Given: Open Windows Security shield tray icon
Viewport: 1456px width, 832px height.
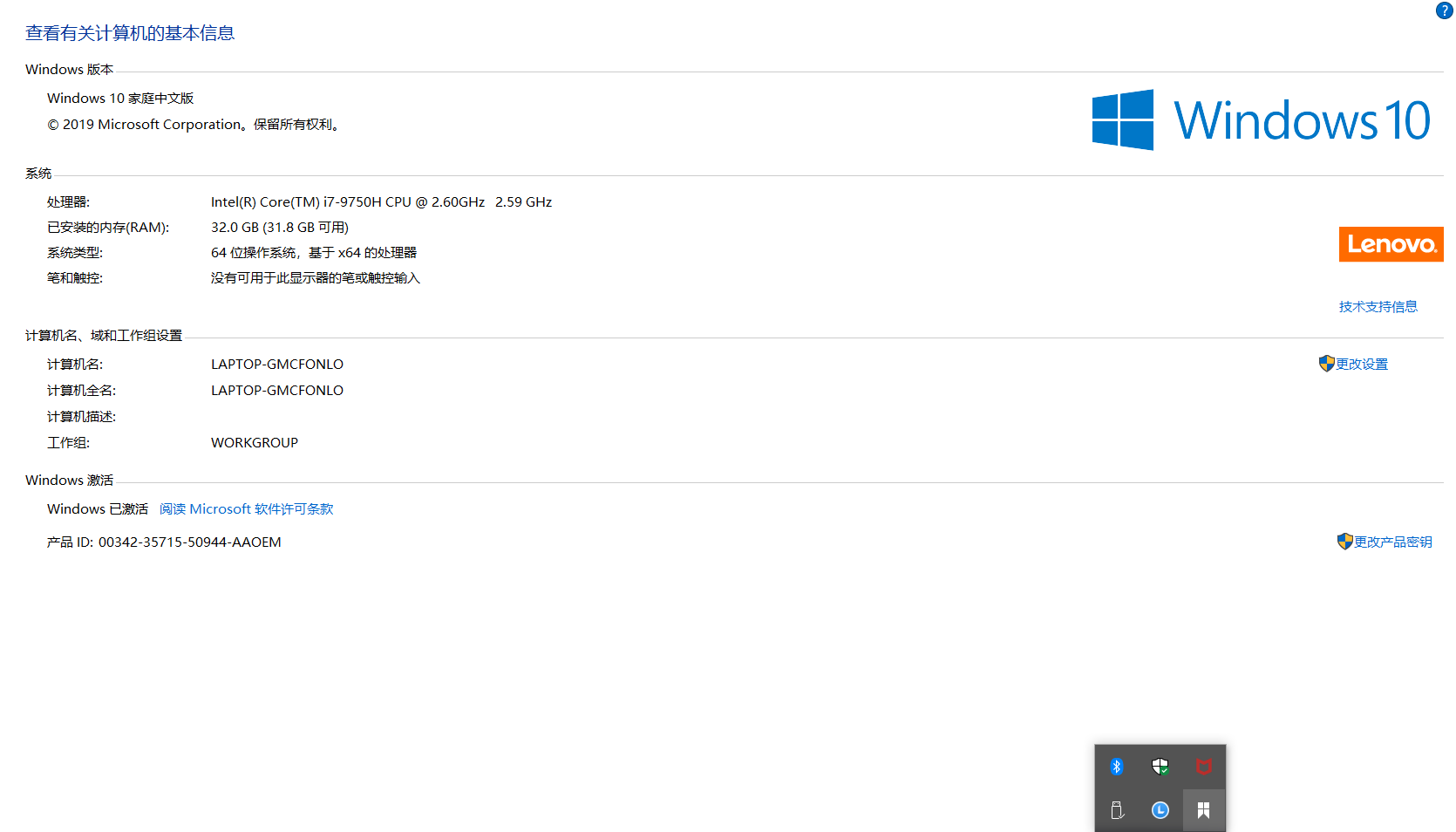Looking at the screenshot, I should tap(1160, 767).
